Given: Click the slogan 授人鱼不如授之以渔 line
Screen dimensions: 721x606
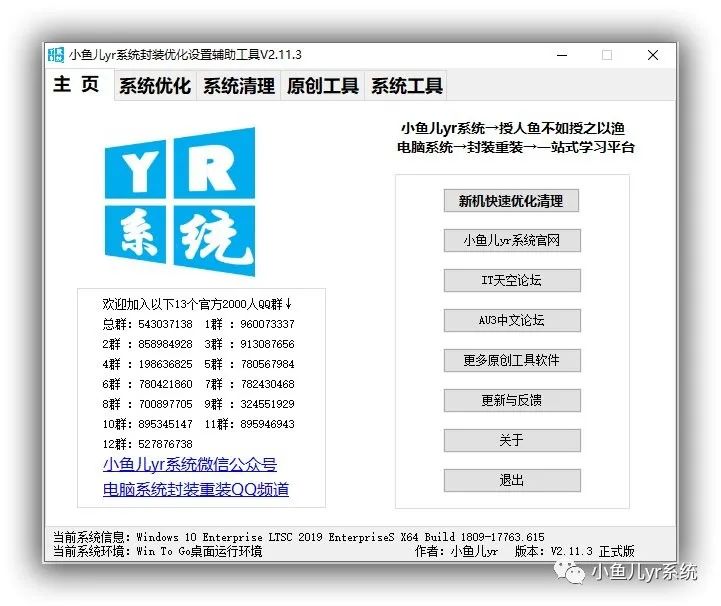Looking at the screenshot, I should click(x=513, y=128).
